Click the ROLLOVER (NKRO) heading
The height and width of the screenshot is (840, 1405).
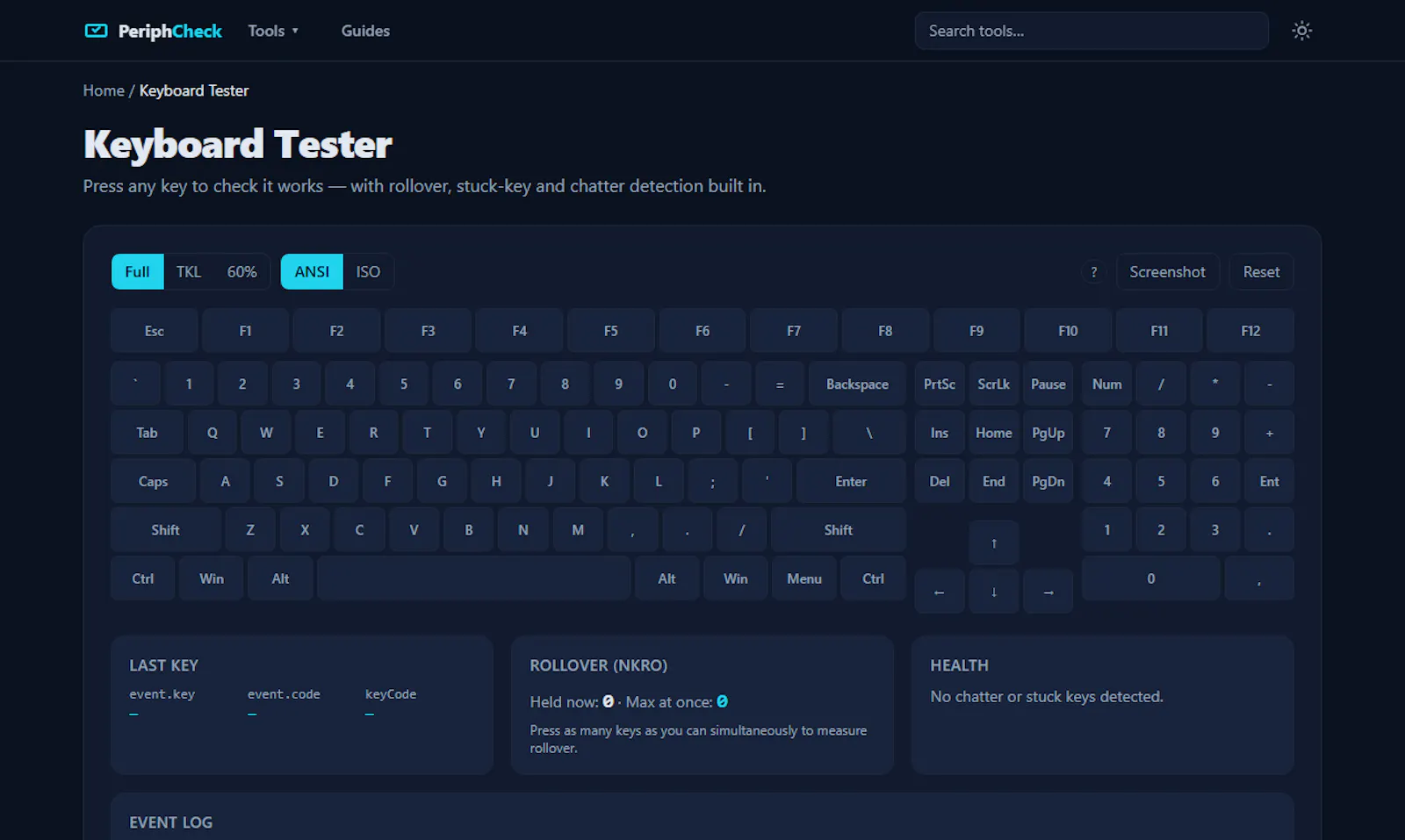599,665
